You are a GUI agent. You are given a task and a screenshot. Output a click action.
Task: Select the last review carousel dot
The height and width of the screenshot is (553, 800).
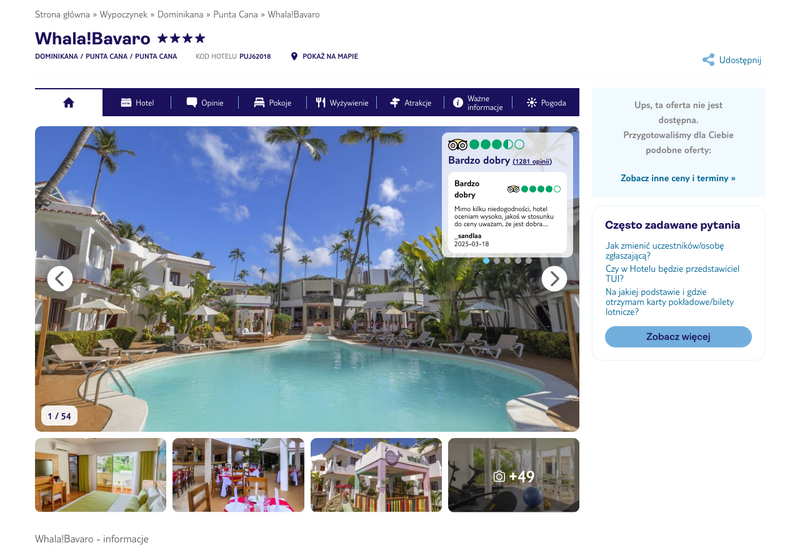(529, 261)
